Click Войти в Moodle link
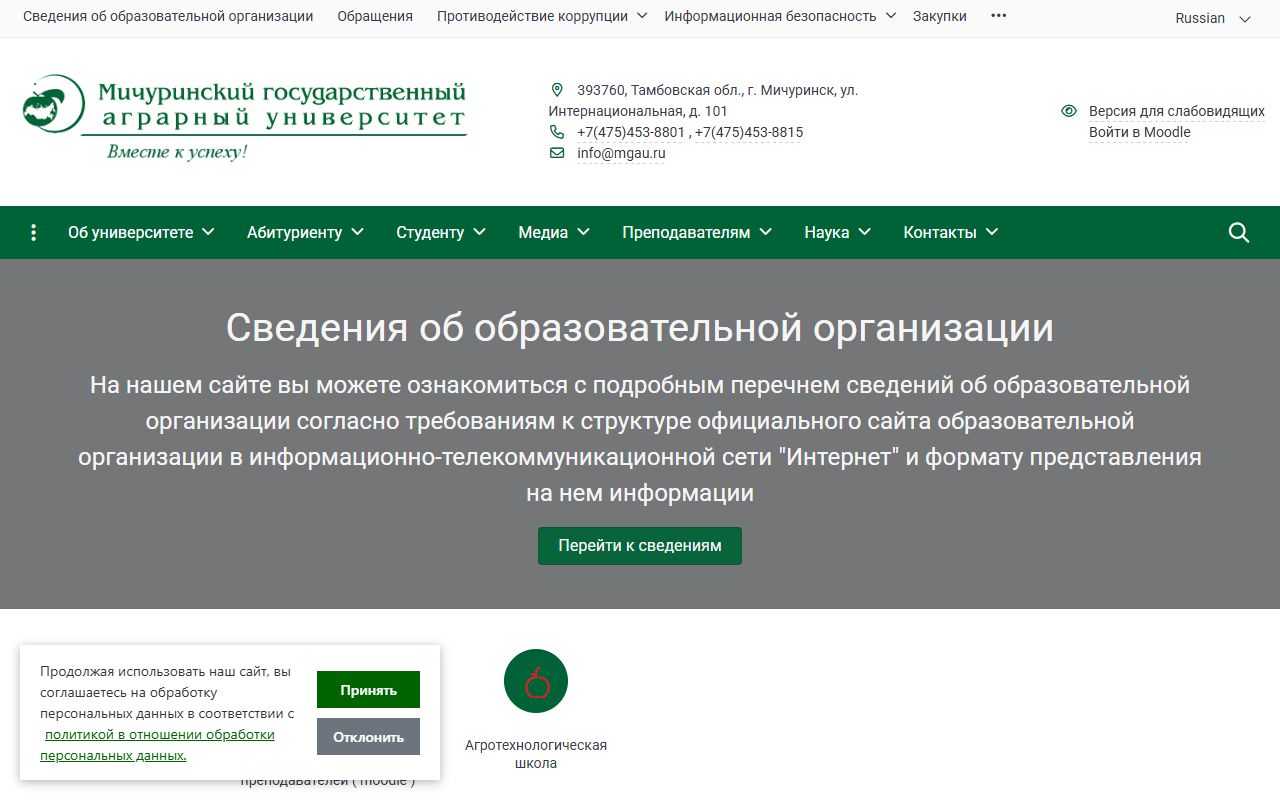Image resolution: width=1280 pixels, height=800 pixels. (x=1140, y=132)
